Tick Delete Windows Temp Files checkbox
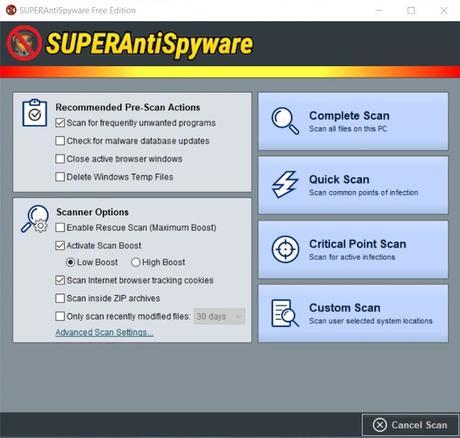This screenshot has width=460, height=438. tap(60, 177)
